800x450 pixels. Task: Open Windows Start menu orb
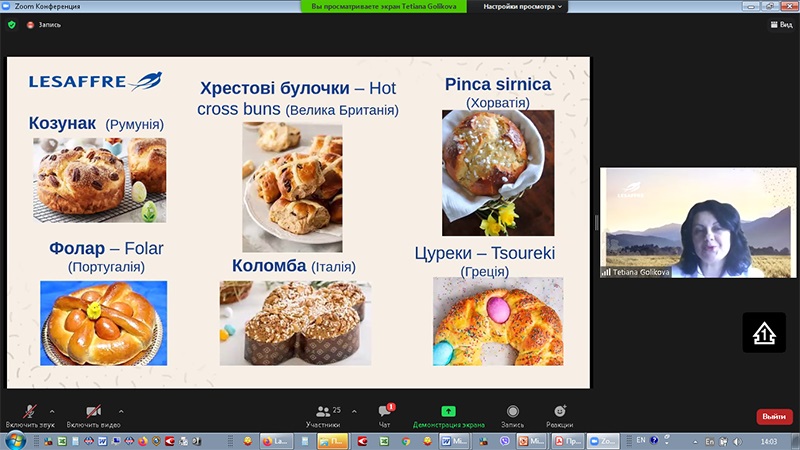coord(14,440)
